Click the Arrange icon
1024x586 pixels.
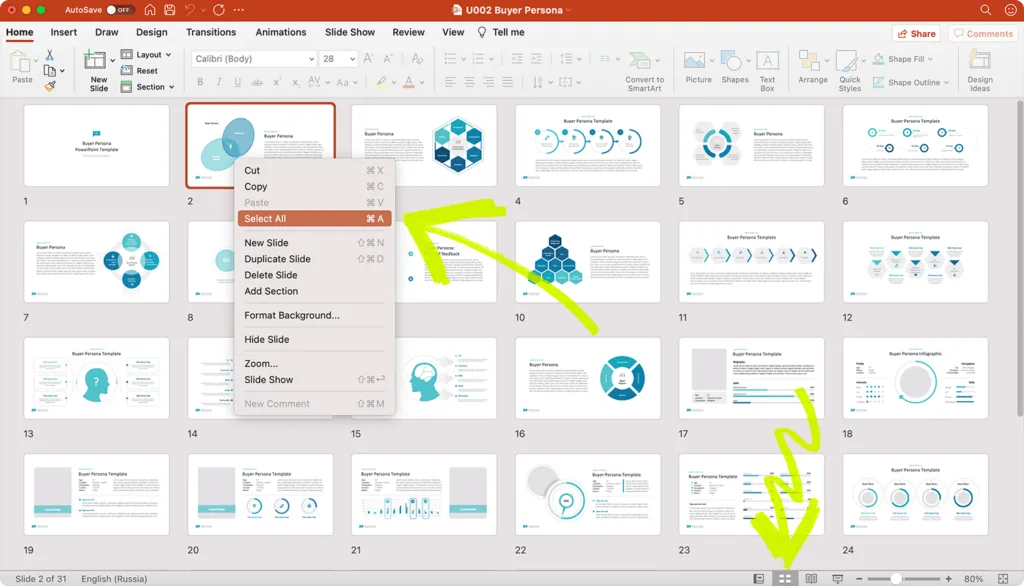click(x=810, y=61)
